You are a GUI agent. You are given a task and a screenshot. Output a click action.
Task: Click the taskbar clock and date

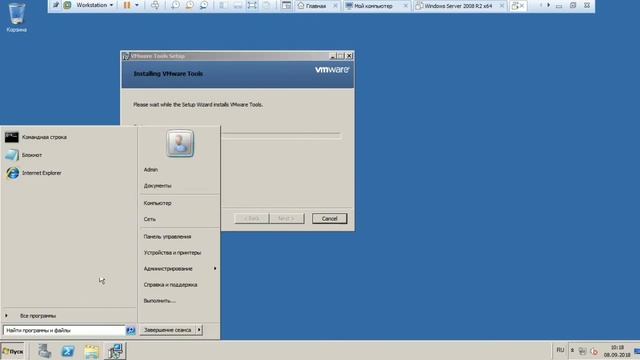point(617,351)
